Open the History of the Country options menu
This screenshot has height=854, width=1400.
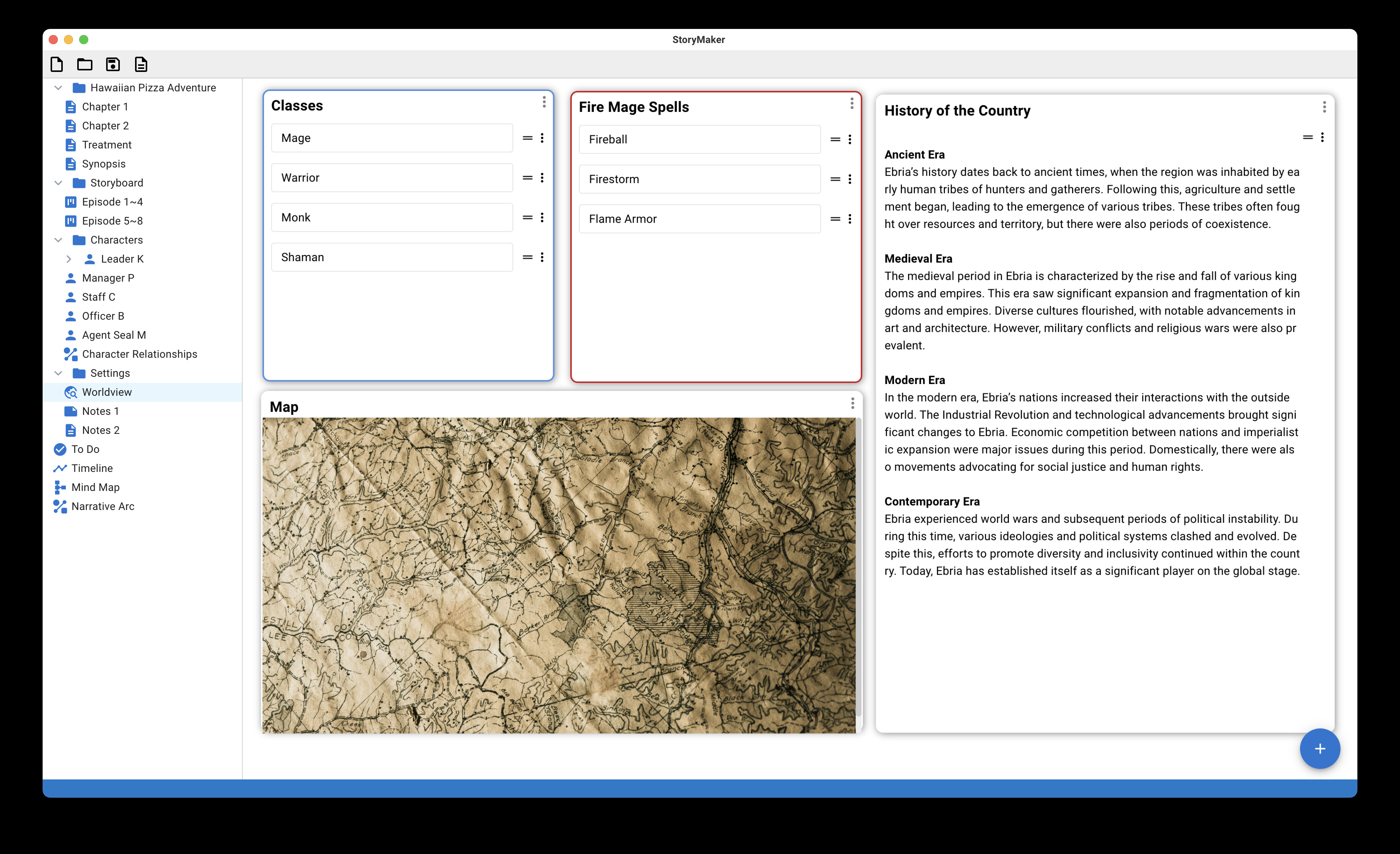[1324, 106]
